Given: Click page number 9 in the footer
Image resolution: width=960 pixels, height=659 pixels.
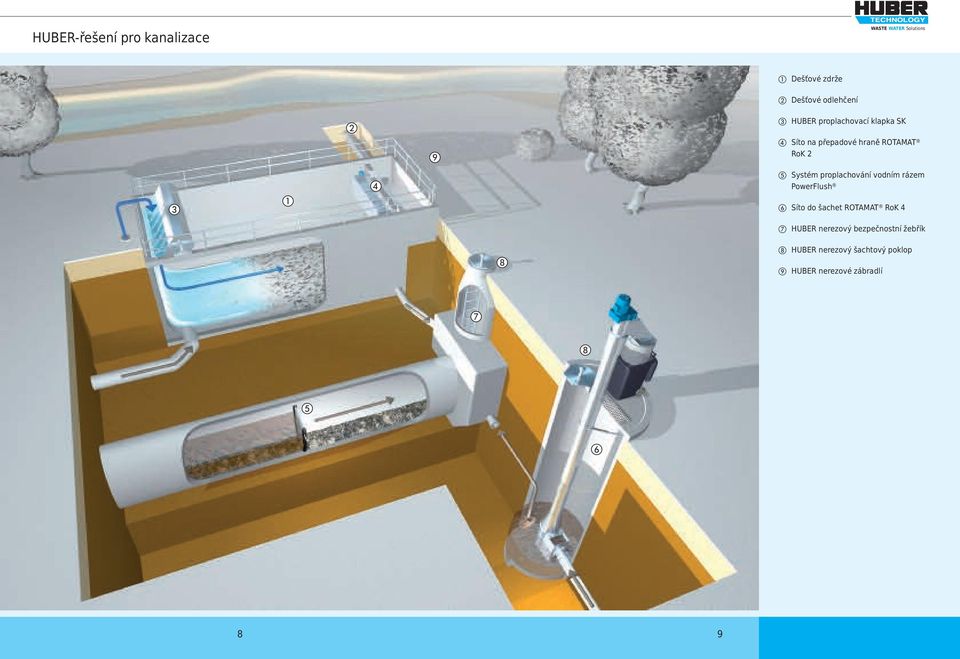Looking at the screenshot, I should (x=720, y=634).
